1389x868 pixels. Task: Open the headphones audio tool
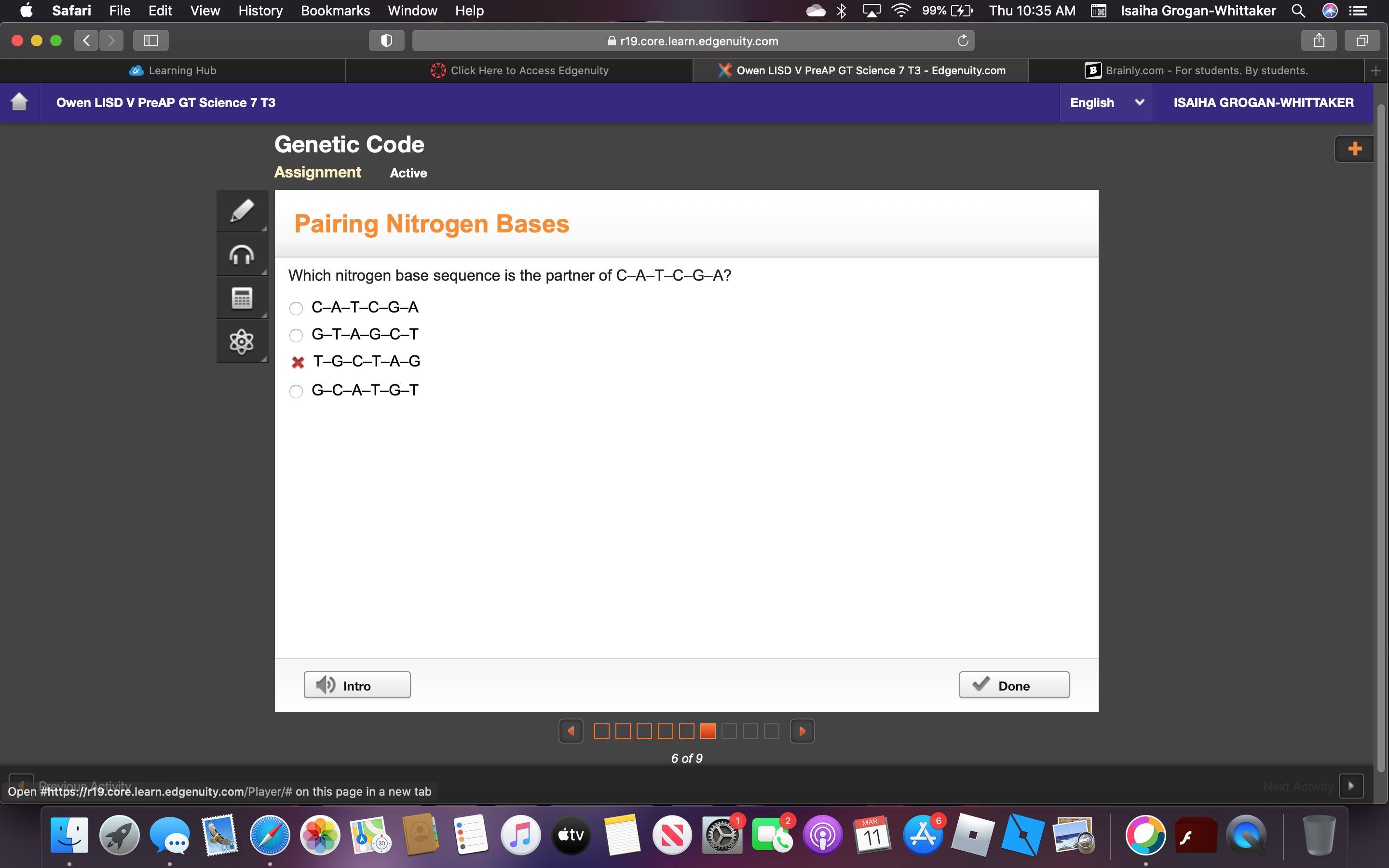click(242, 255)
